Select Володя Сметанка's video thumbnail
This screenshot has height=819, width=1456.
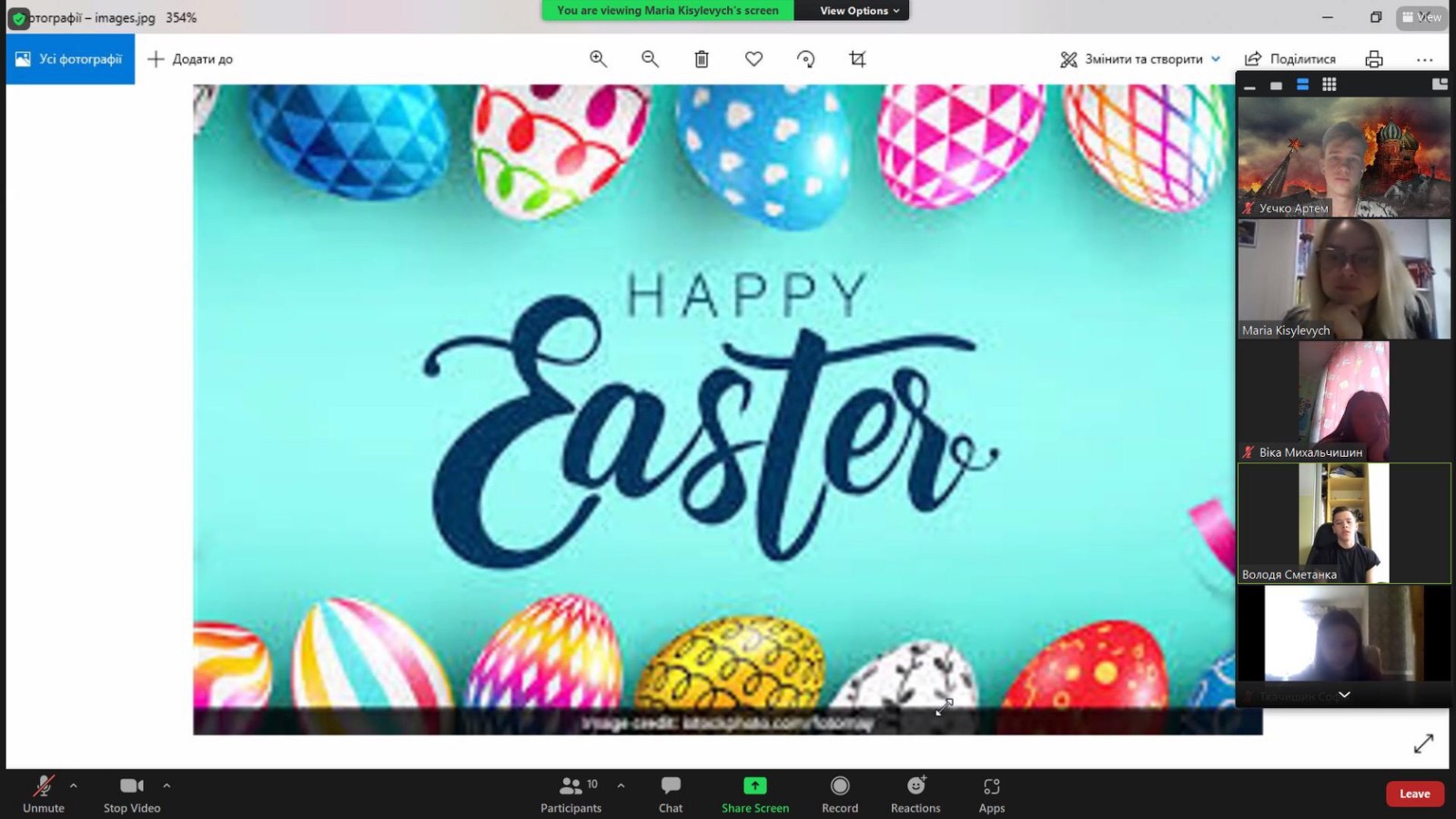1344,523
